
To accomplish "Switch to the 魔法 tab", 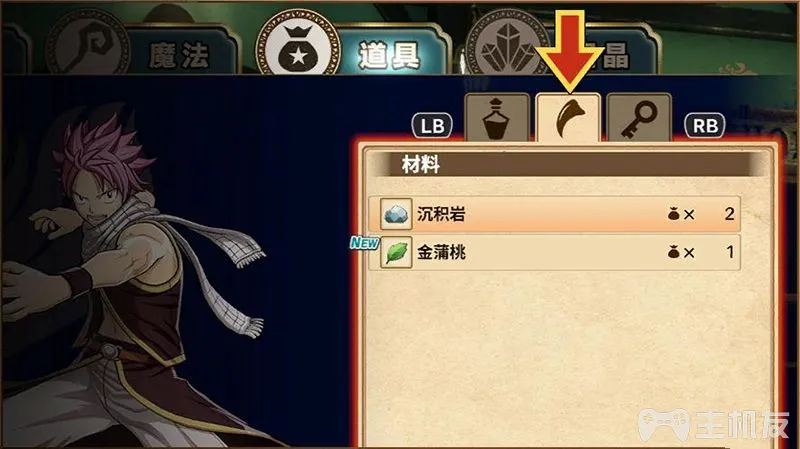I will pos(179,55).
